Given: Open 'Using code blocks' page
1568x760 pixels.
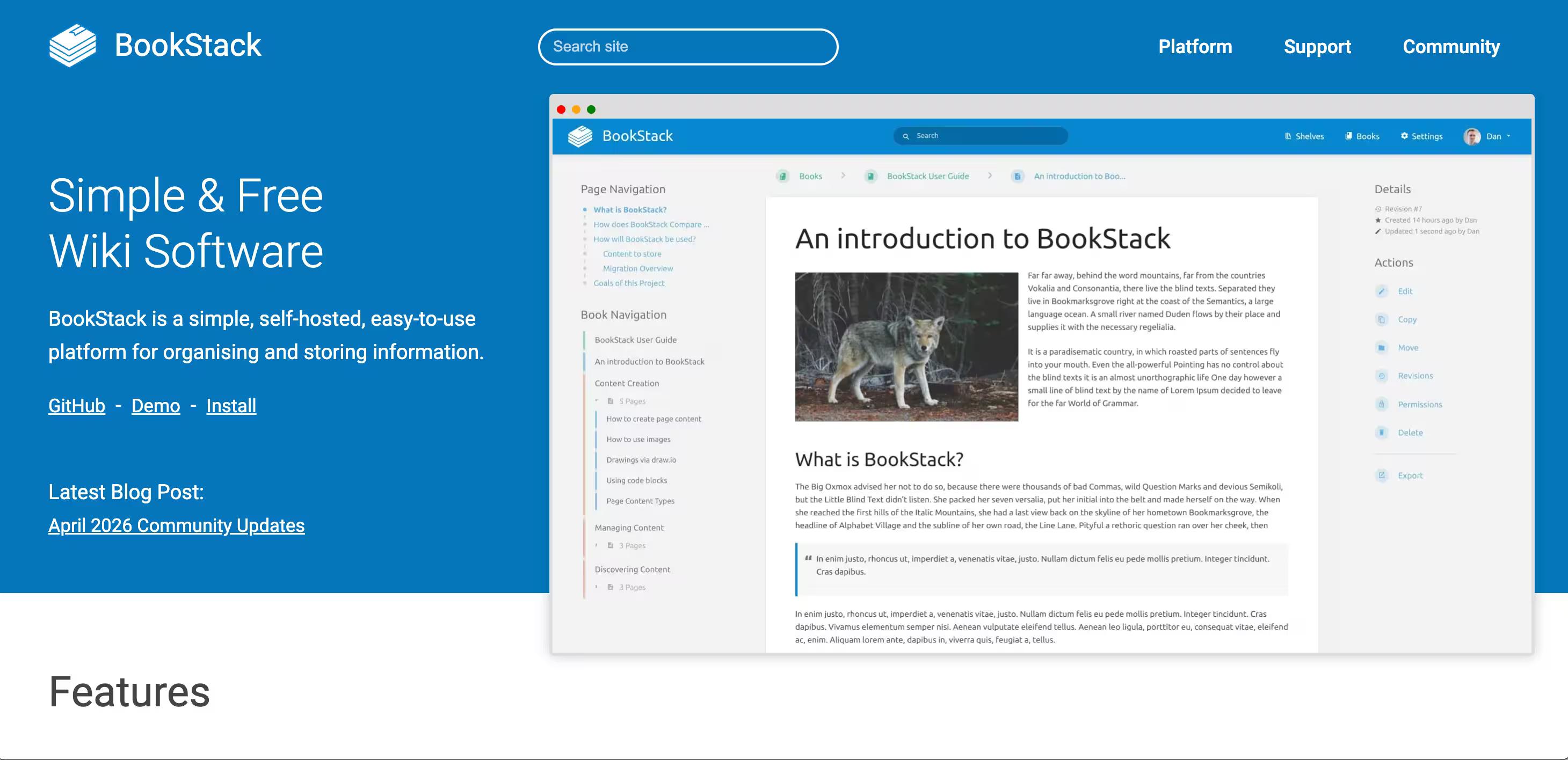Looking at the screenshot, I should (637, 481).
